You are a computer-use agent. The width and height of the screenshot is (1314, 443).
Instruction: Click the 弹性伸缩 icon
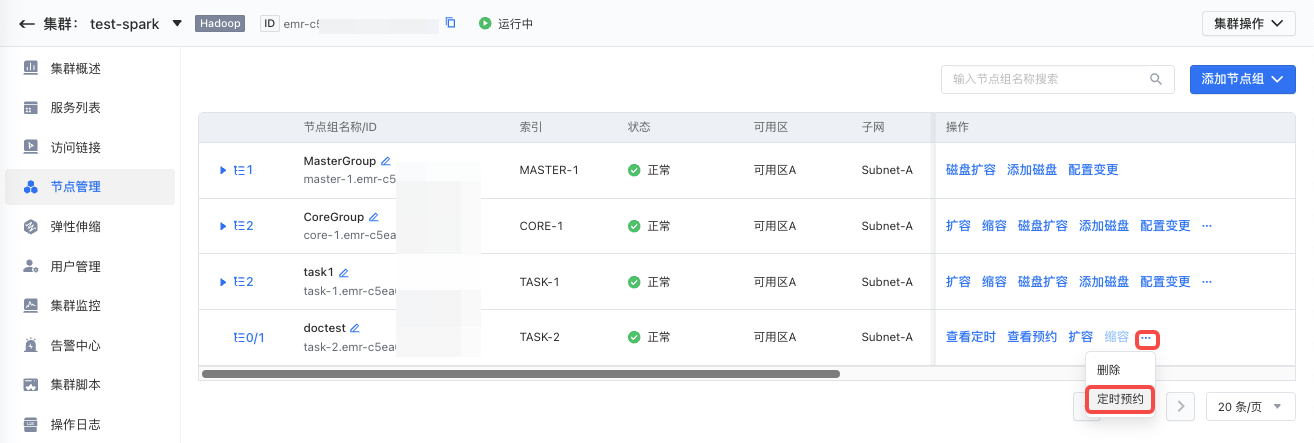click(31, 227)
